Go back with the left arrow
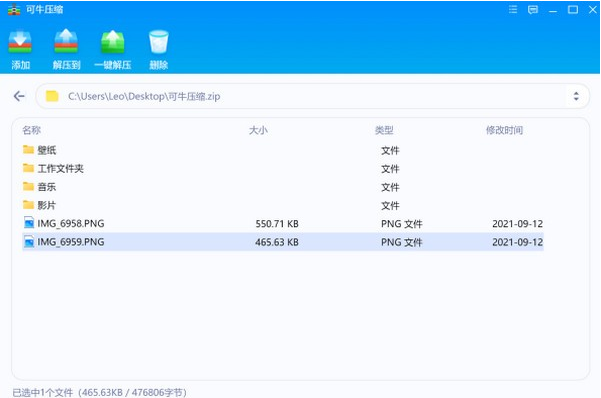The width and height of the screenshot is (601, 398). 19,96
